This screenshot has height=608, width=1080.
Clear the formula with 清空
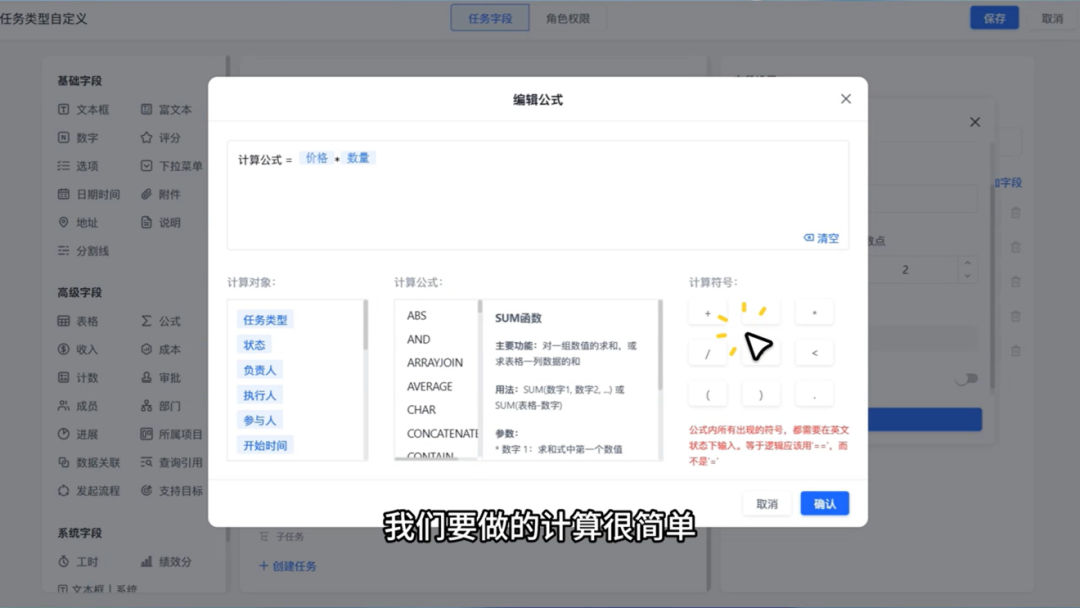[821, 238]
